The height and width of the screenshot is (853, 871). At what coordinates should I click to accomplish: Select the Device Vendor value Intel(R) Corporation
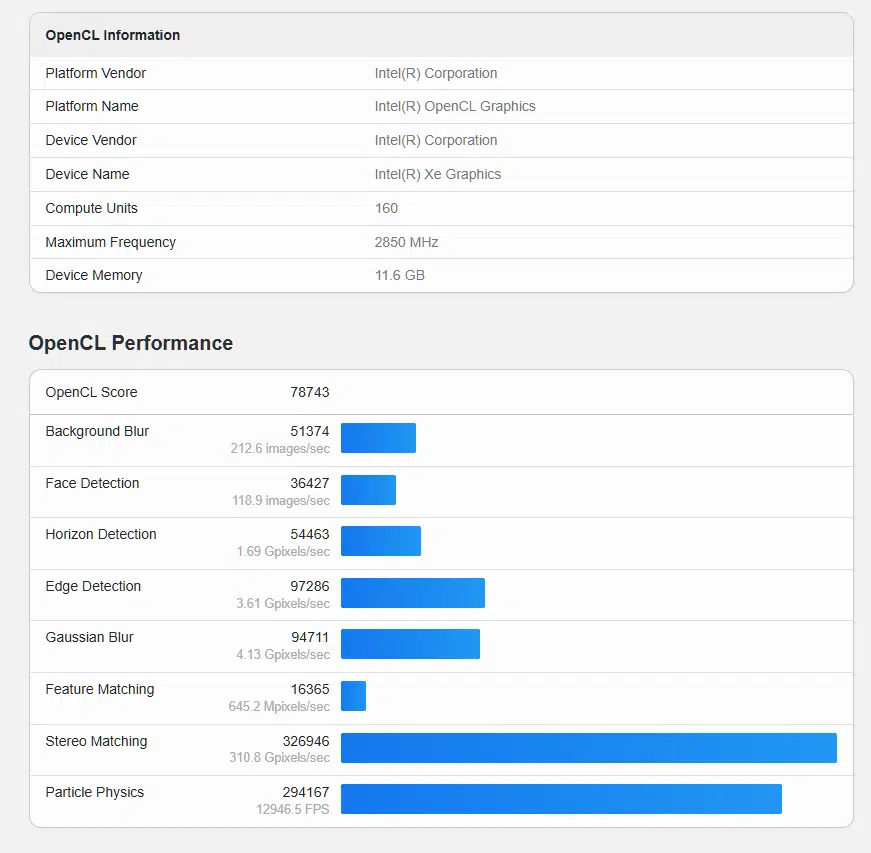pos(436,140)
